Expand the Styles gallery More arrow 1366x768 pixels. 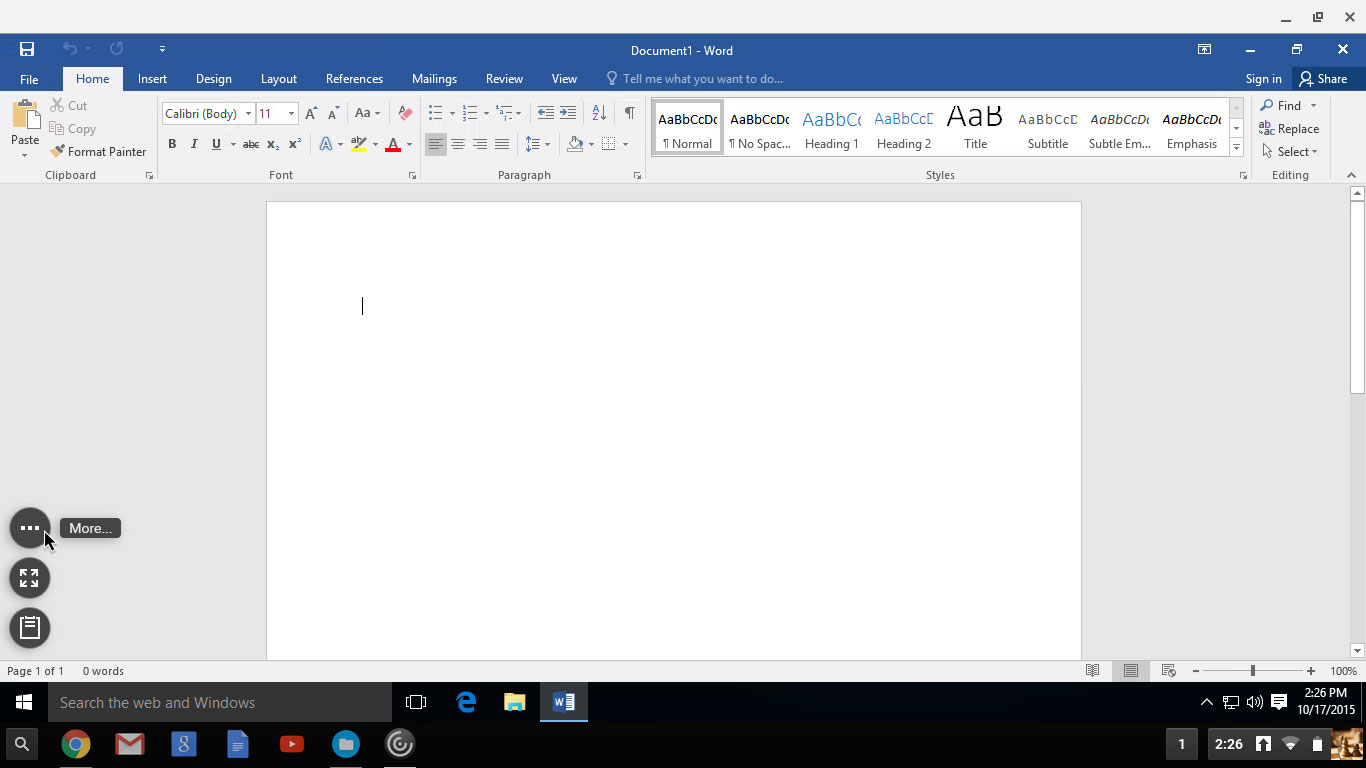(x=1237, y=148)
